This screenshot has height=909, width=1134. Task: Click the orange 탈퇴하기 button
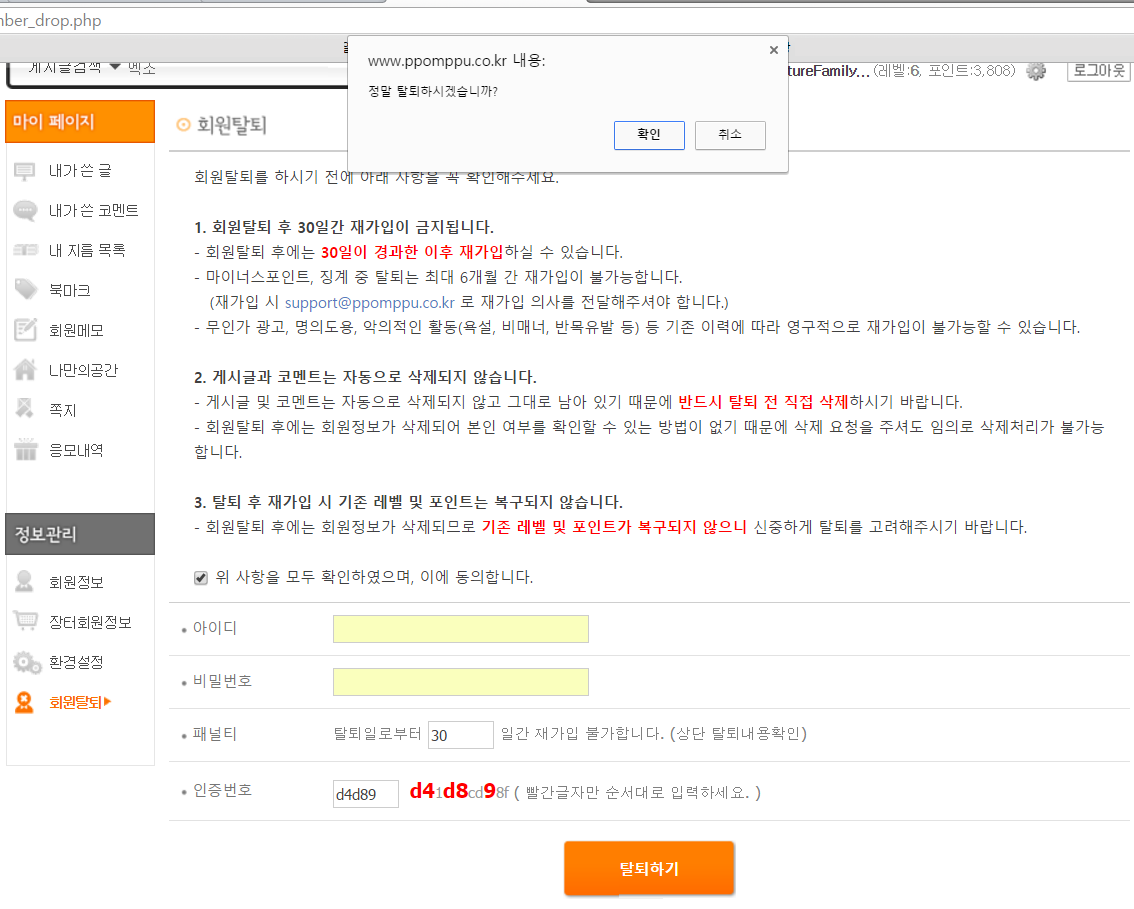coord(649,868)
